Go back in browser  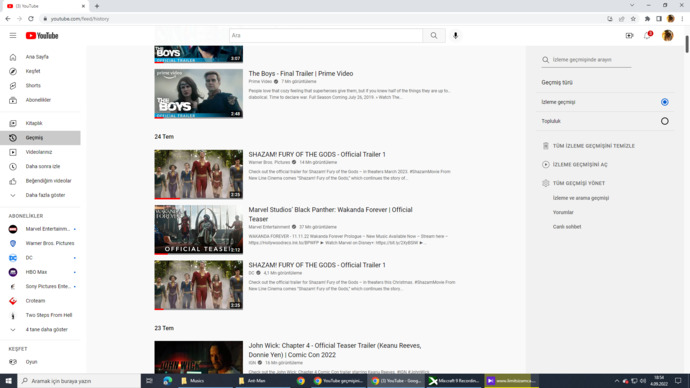tap(8, 19)
